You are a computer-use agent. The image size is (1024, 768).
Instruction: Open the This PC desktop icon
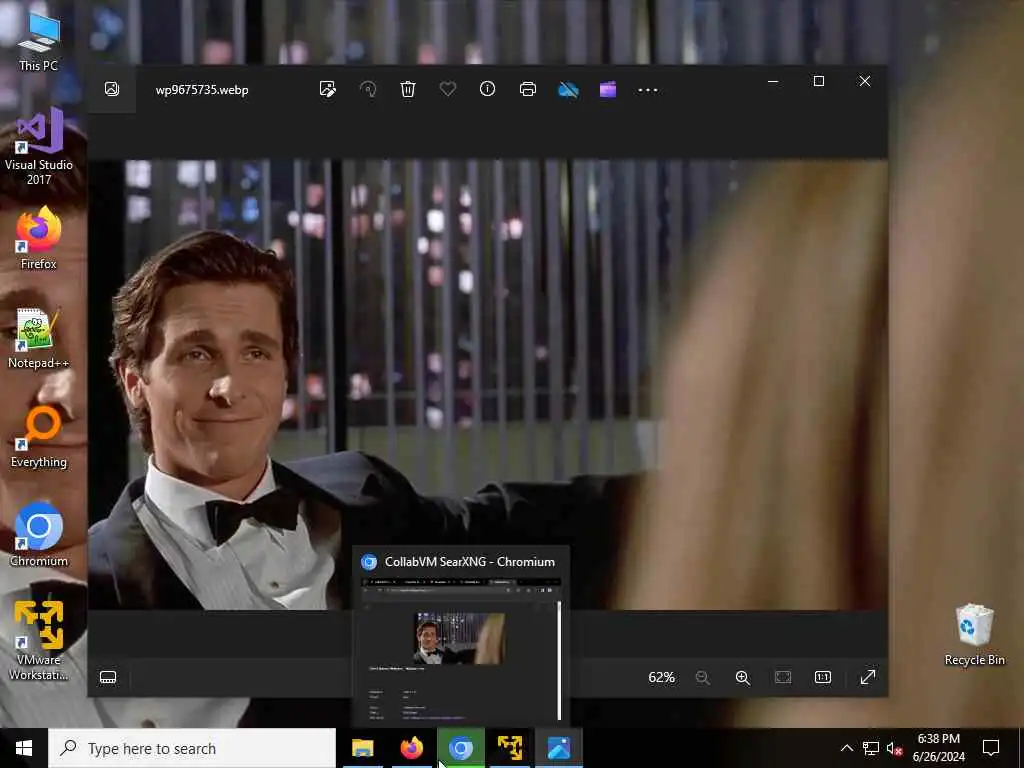pos(39,43)
